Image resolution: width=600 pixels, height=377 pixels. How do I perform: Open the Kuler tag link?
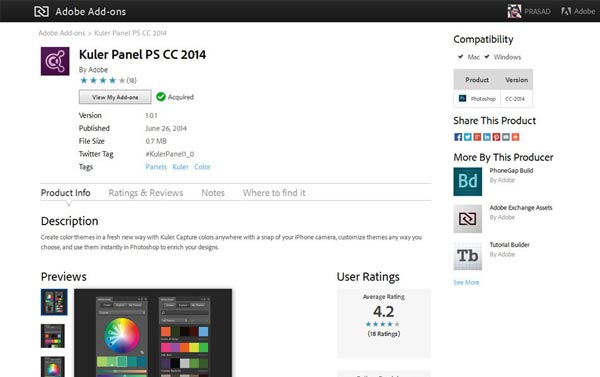180,167
